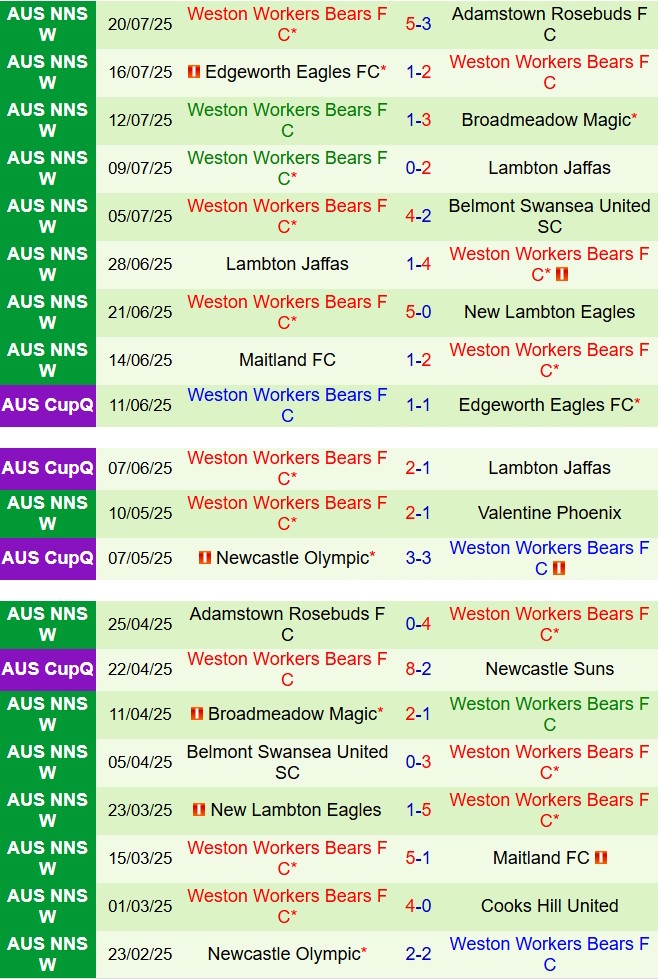Open Lambton Jaffas from the 09/07/25 match
This screenshot has width=658, height=979.
click(549, 168)
